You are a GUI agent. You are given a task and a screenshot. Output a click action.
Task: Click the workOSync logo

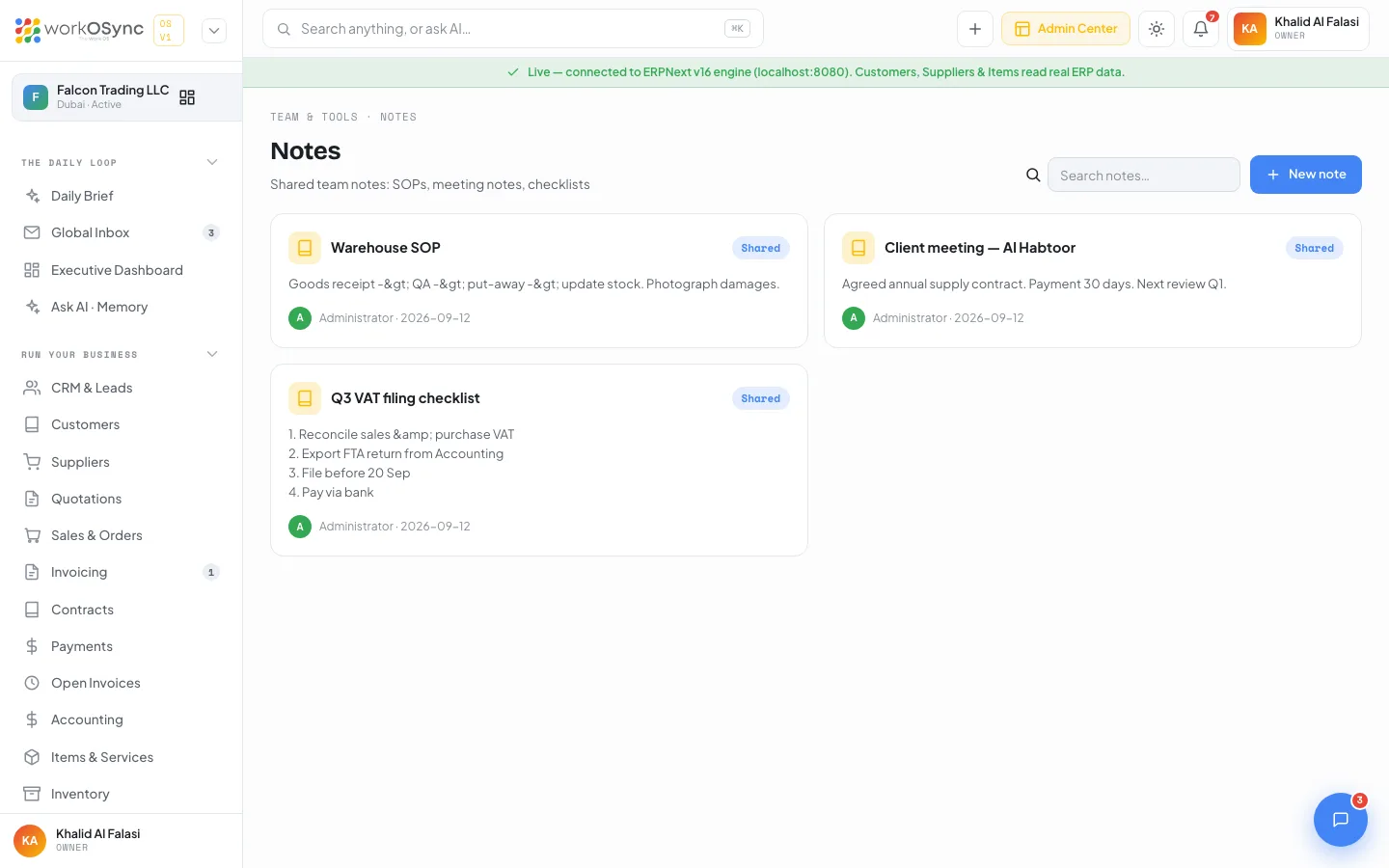[79, 30]
